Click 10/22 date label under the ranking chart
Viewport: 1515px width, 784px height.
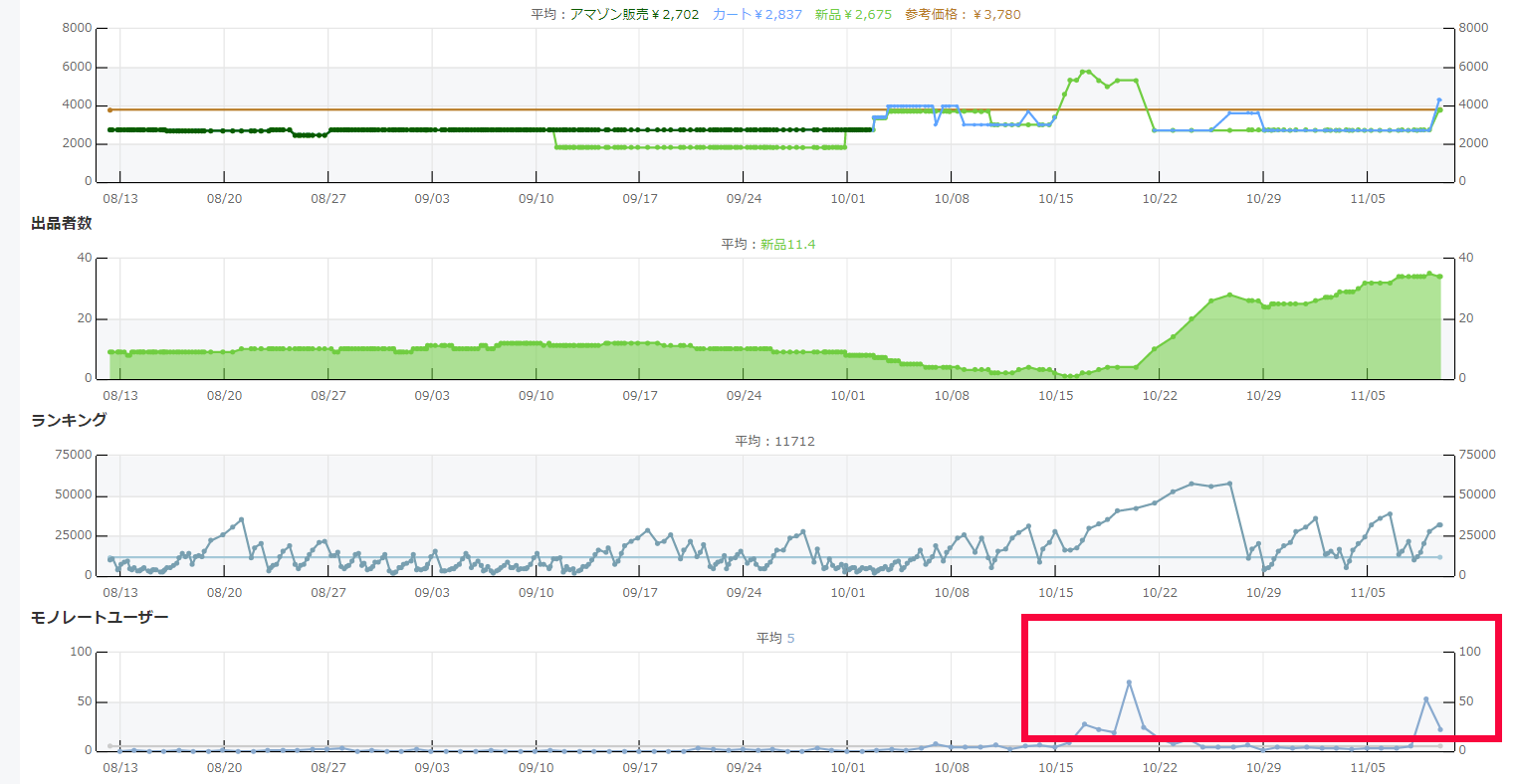pyautogui.click(x=1160, y=593)
